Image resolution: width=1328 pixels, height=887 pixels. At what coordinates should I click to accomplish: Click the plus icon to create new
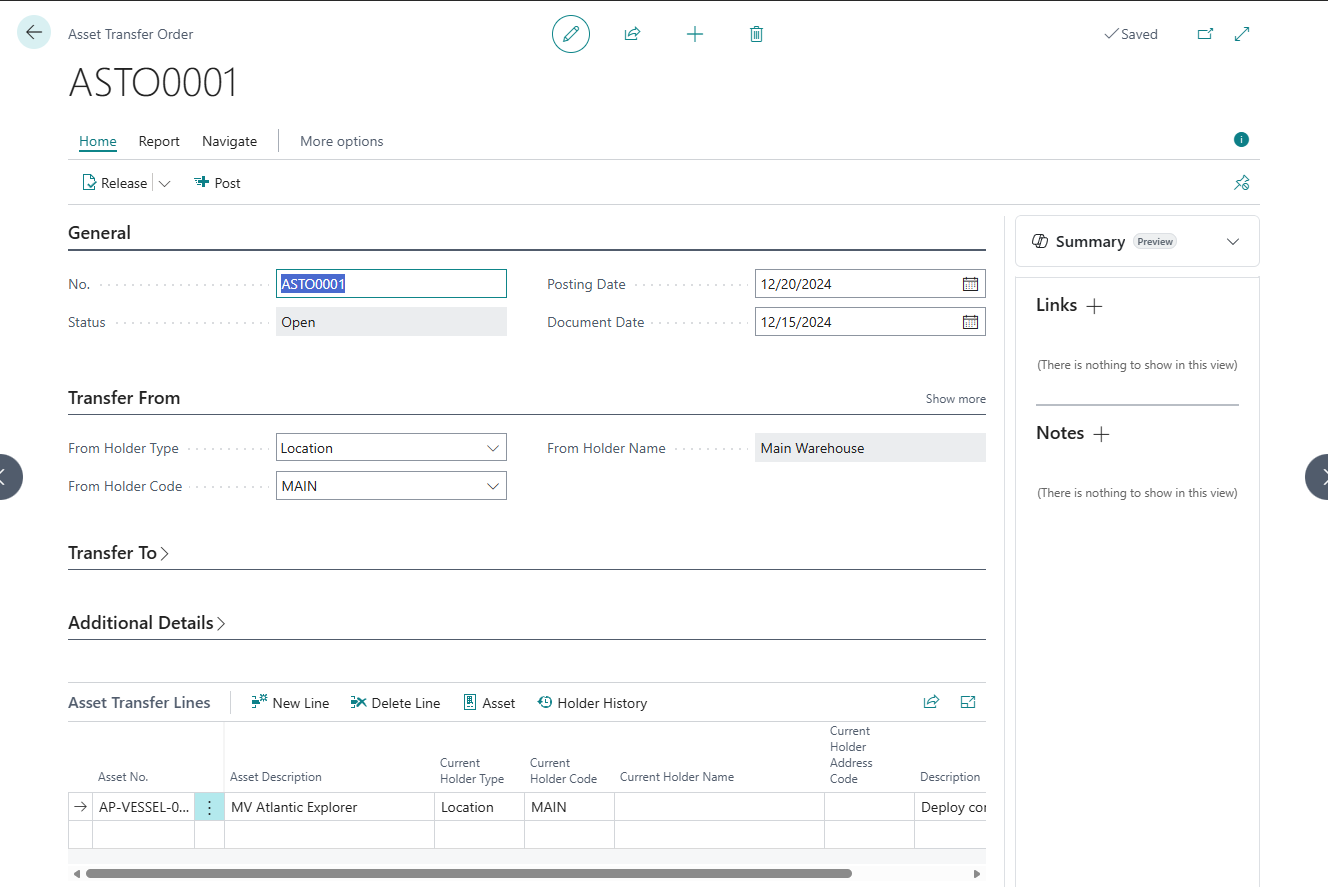tap(695, 34)
